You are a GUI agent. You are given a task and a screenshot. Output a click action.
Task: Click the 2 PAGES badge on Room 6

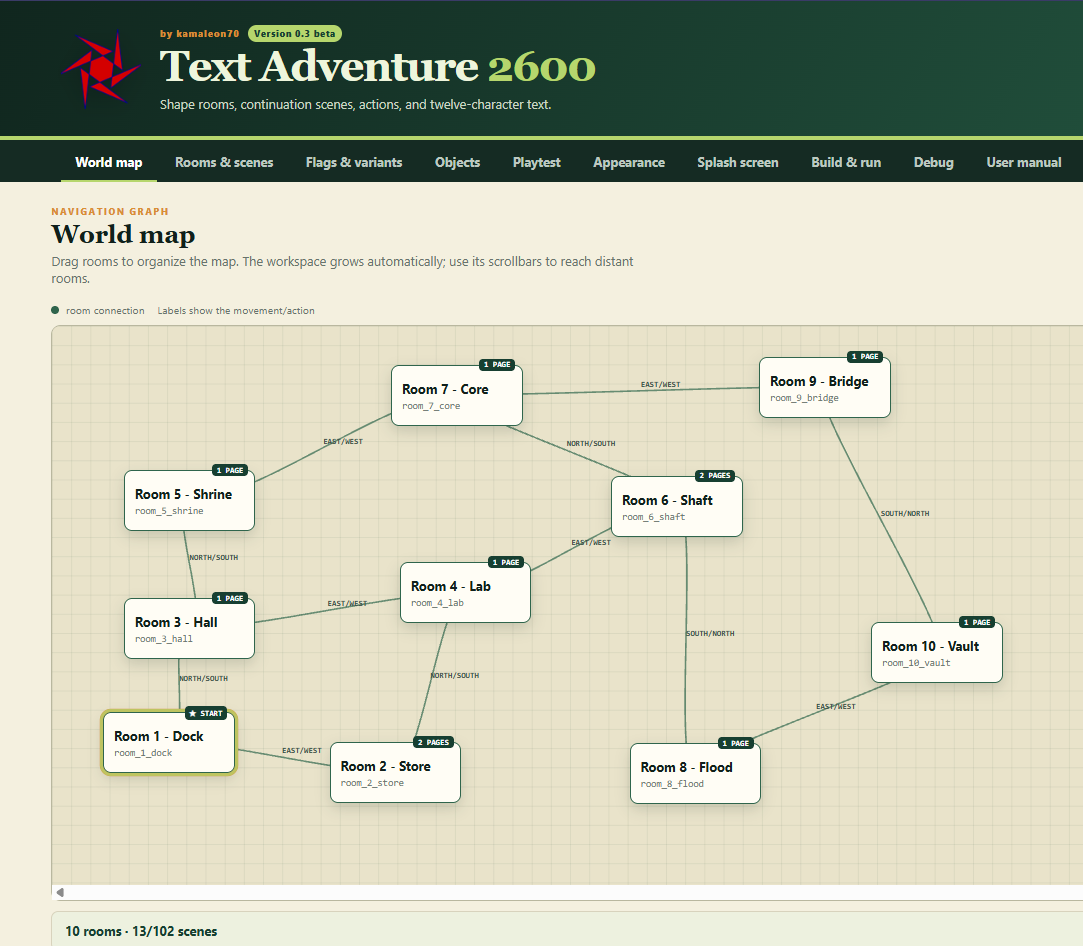tap(715, 476)
